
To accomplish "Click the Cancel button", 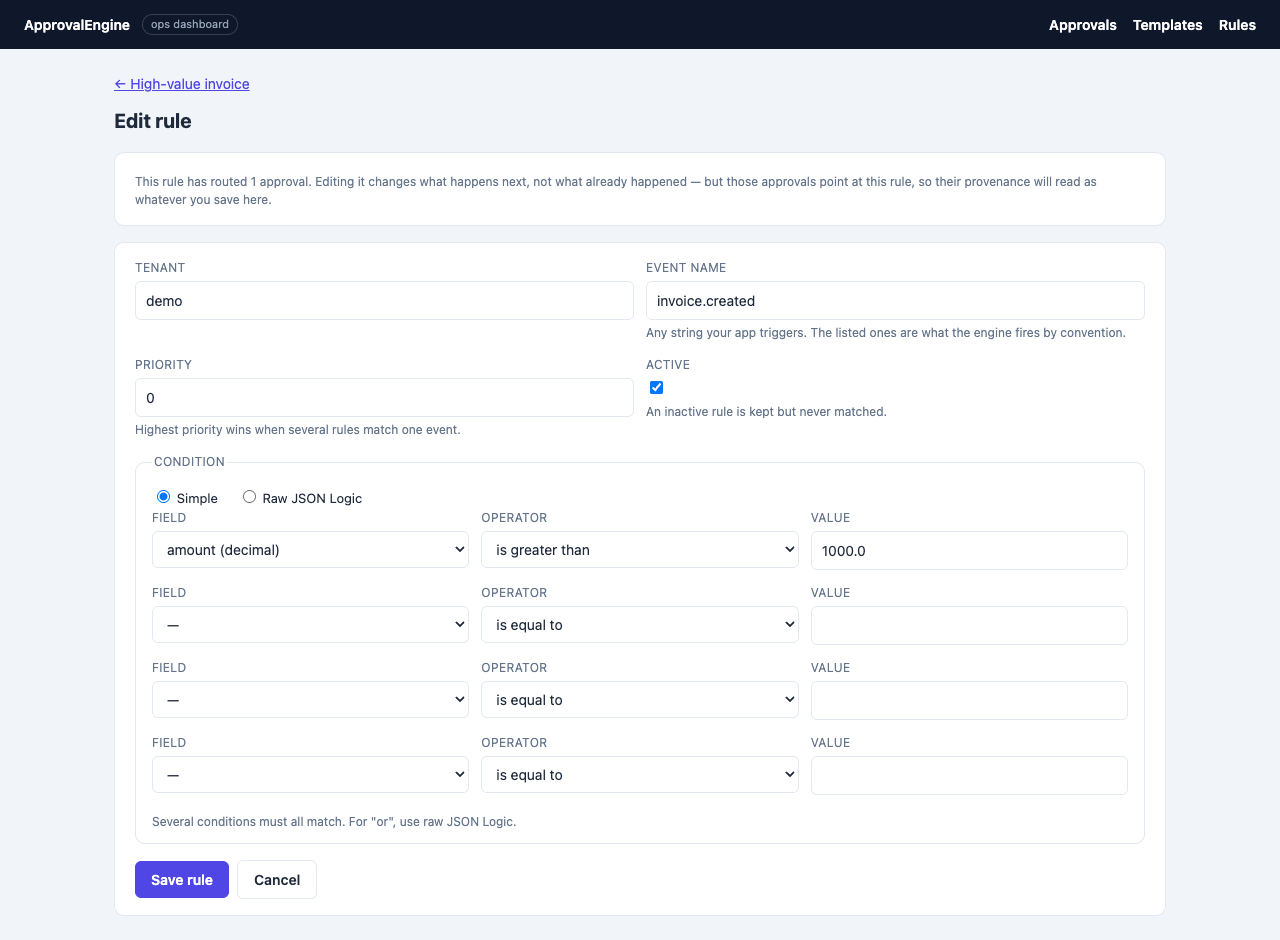I will pyautogui.click(x=277, y=880).
